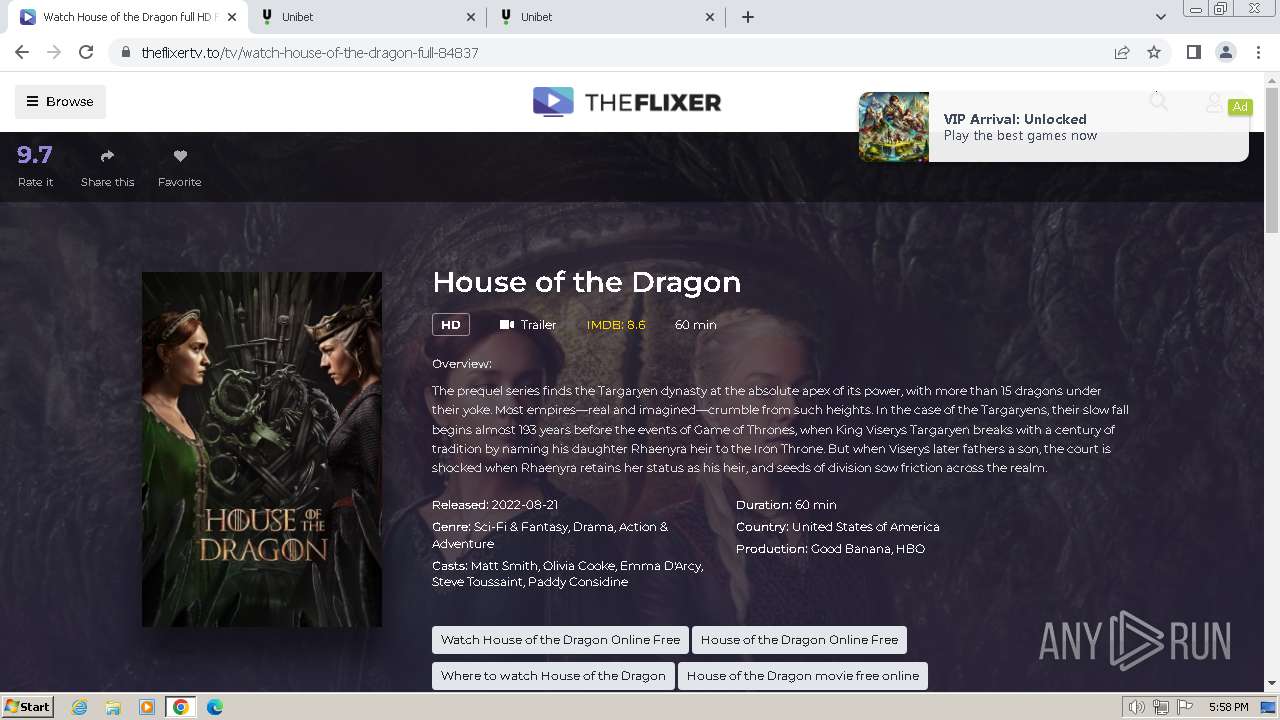Open HBO production link
The image size is (1280, 720).
(x=911, y=548)
